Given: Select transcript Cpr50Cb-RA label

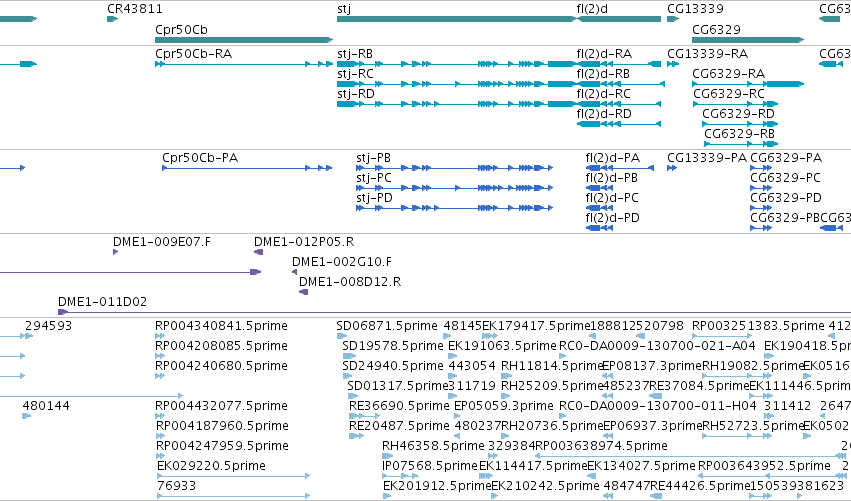Looking at the screenshot, I should tap(193, 54).
